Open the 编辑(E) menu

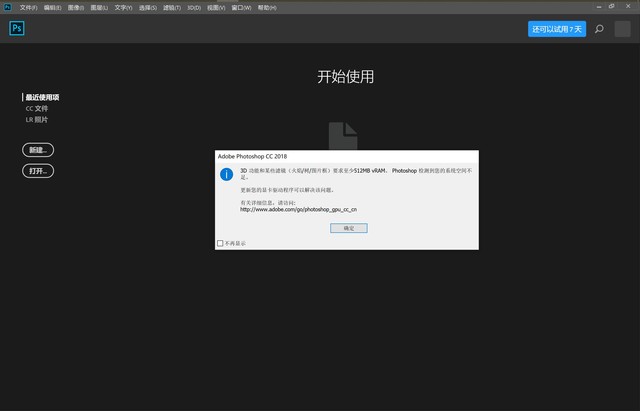point(51,7)
